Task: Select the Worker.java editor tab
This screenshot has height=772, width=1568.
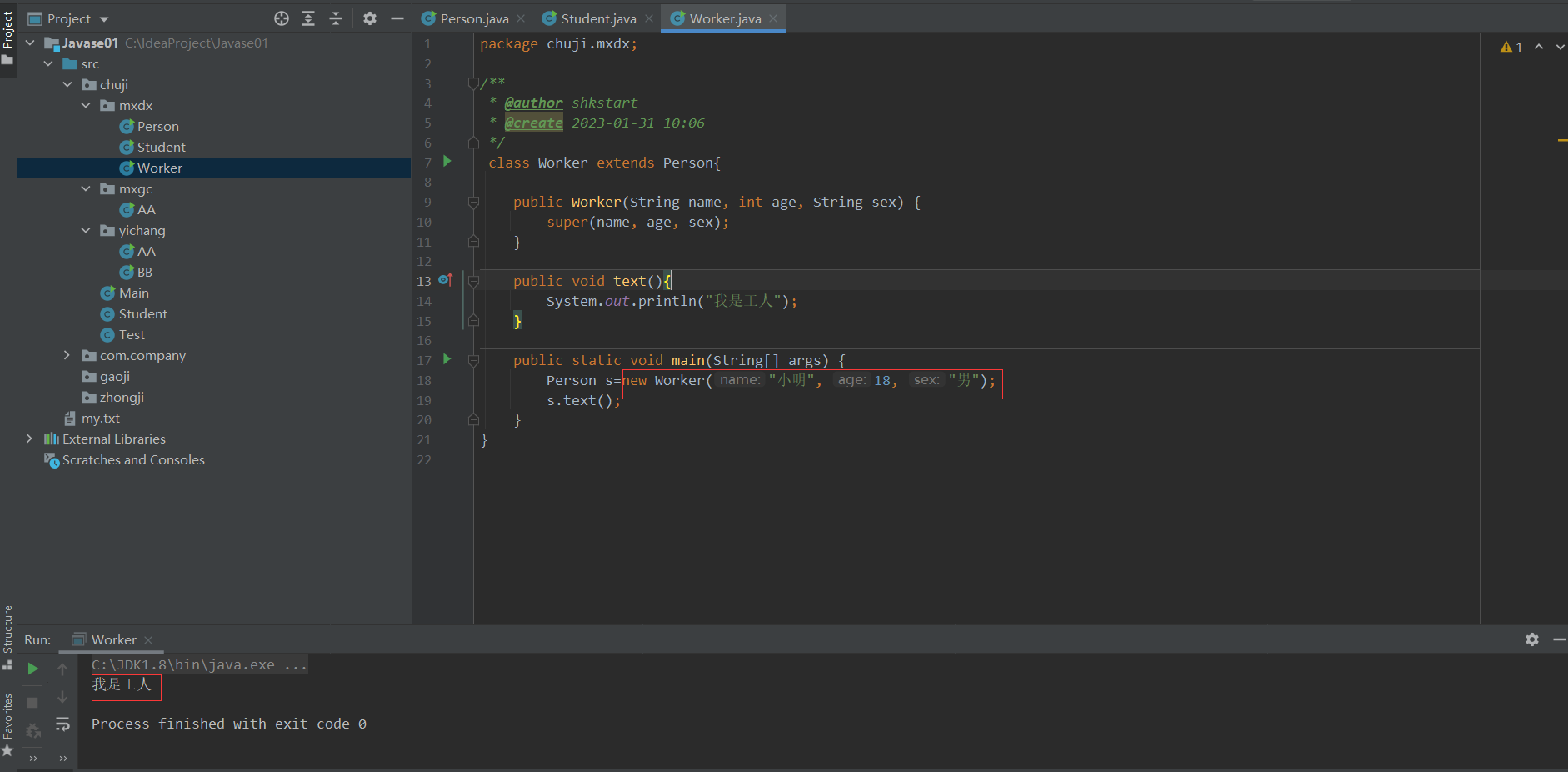Action: pos(724,18)
